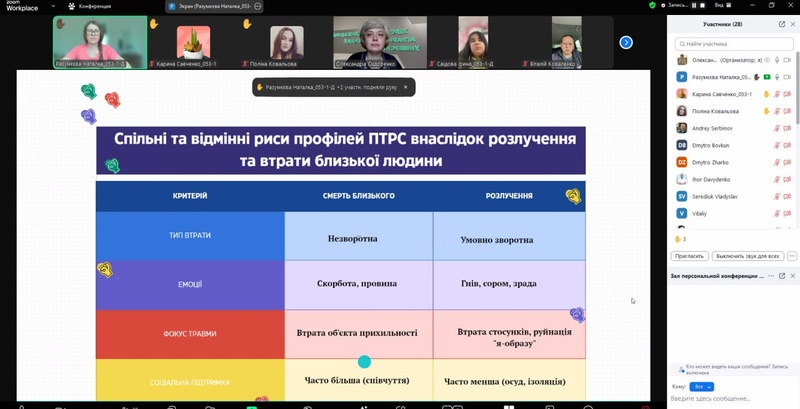
Task: Select Dmytro Bovkun DB avatar
Action: pyautogui.click(x=682, y=145)
